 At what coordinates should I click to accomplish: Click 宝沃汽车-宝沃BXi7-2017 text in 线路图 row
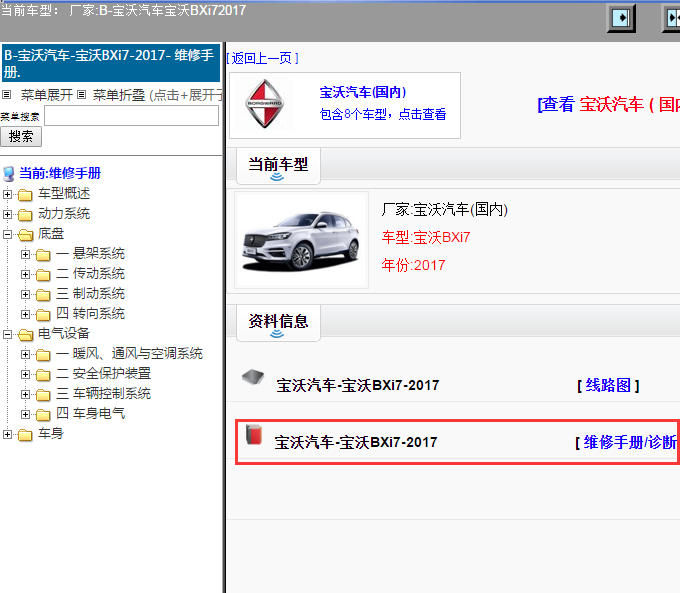358,385
